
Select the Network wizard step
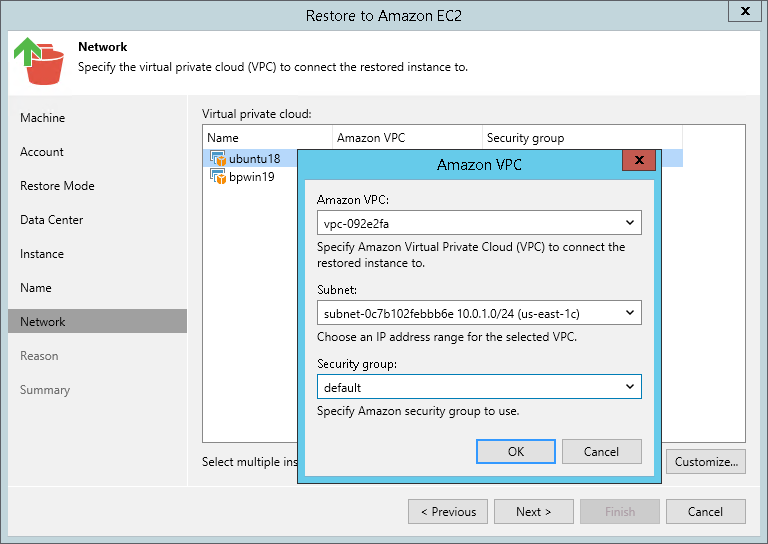point(97,321)
